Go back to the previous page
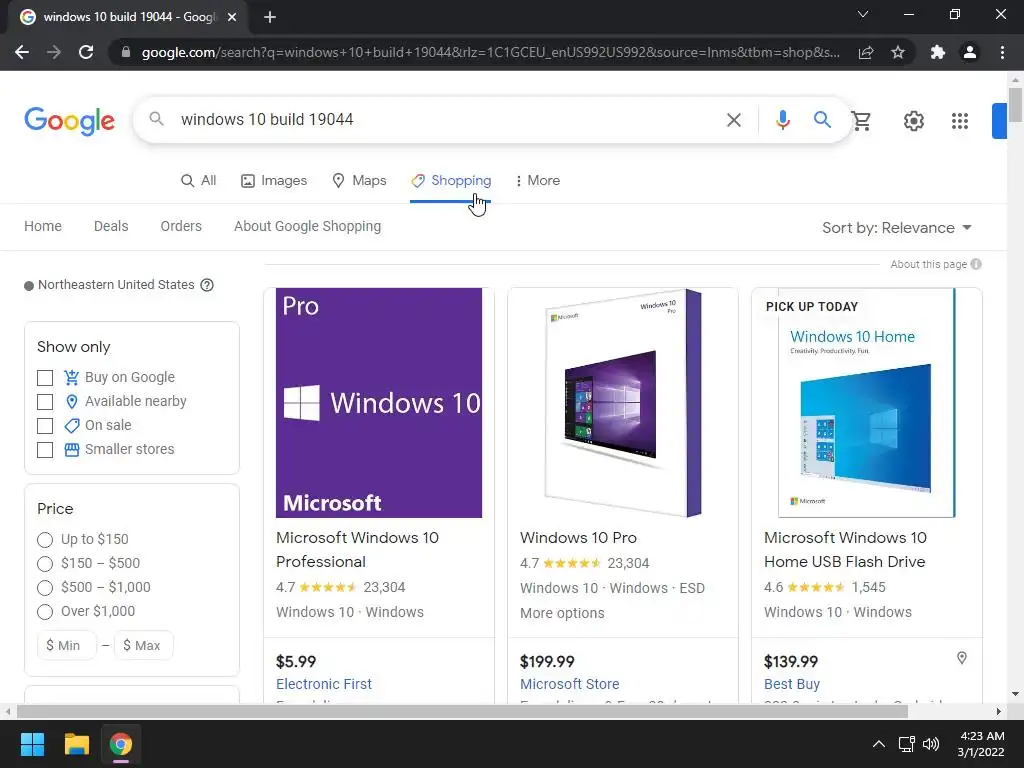The image size is (1024, 768). click(22, 52)
